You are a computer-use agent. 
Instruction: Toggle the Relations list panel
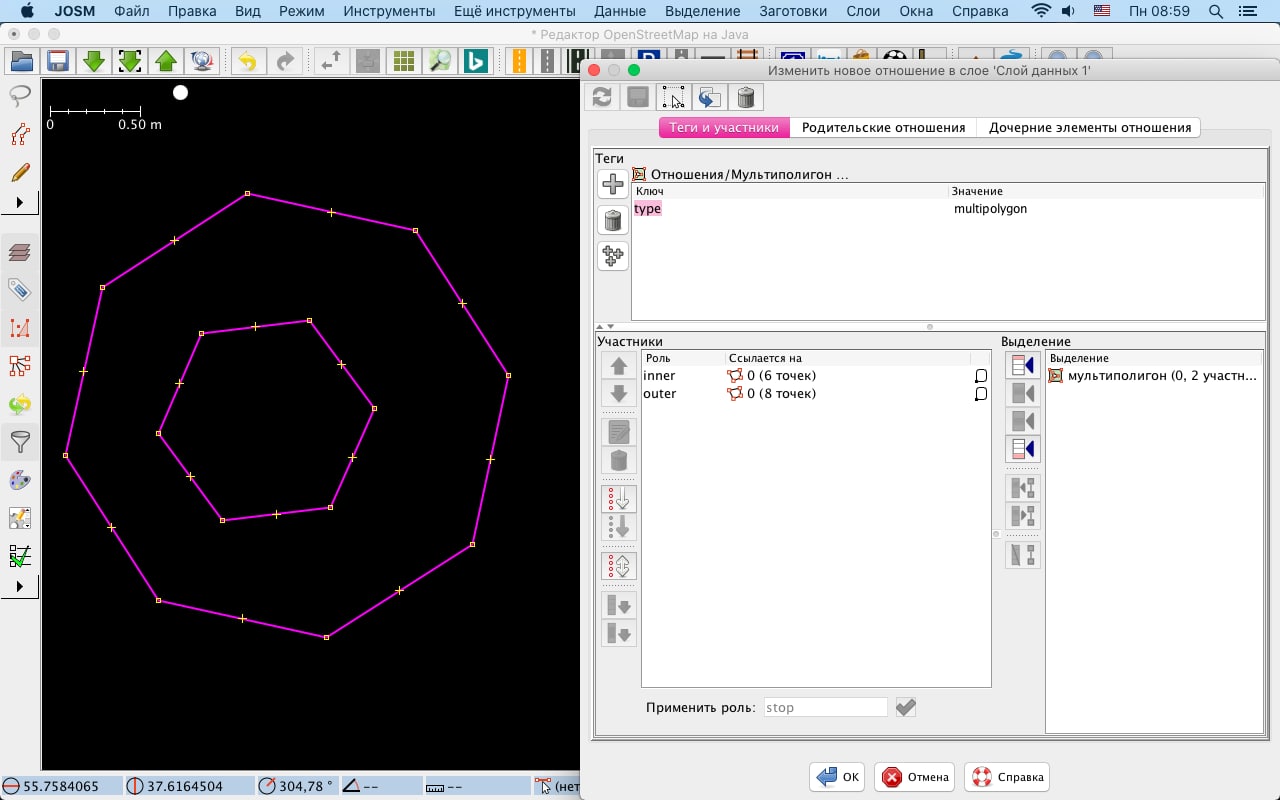[20, 366]
